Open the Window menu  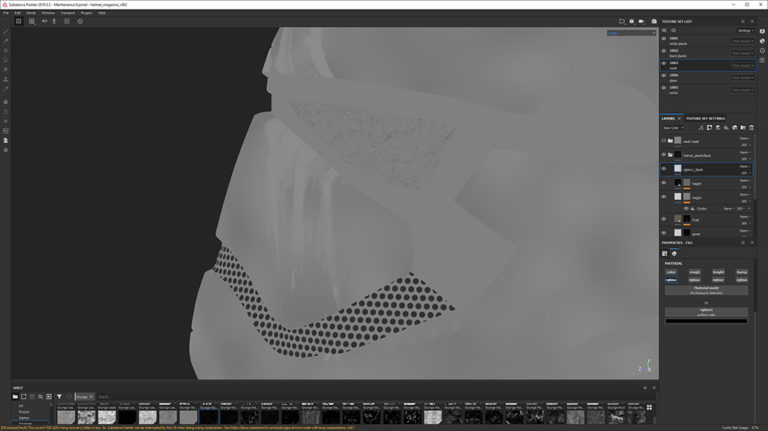point(48,13)
